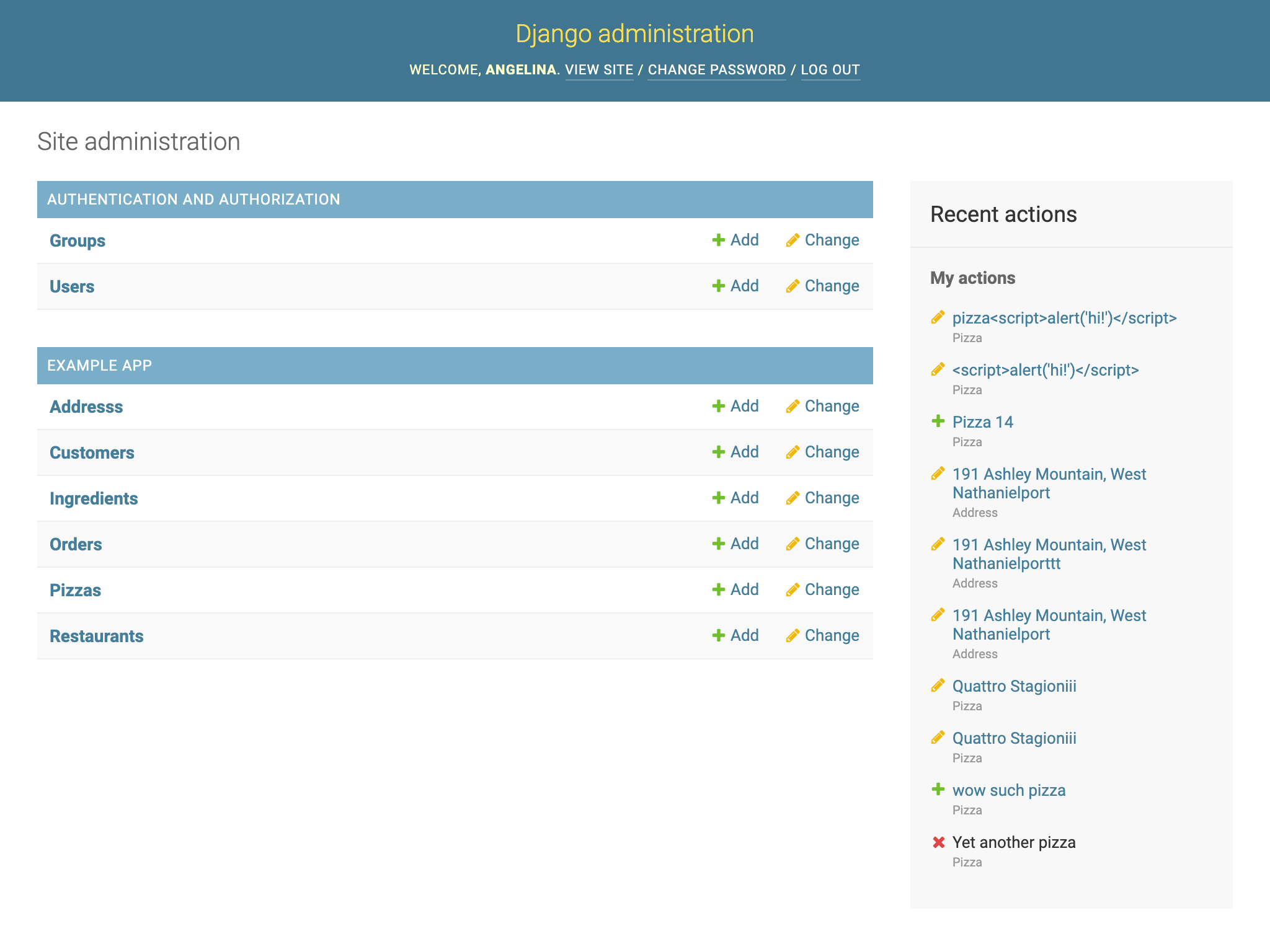Open <script>alert('hi!')</script> recent action entry
This screenshot has width=1270, height=952.
point(1046,370)
